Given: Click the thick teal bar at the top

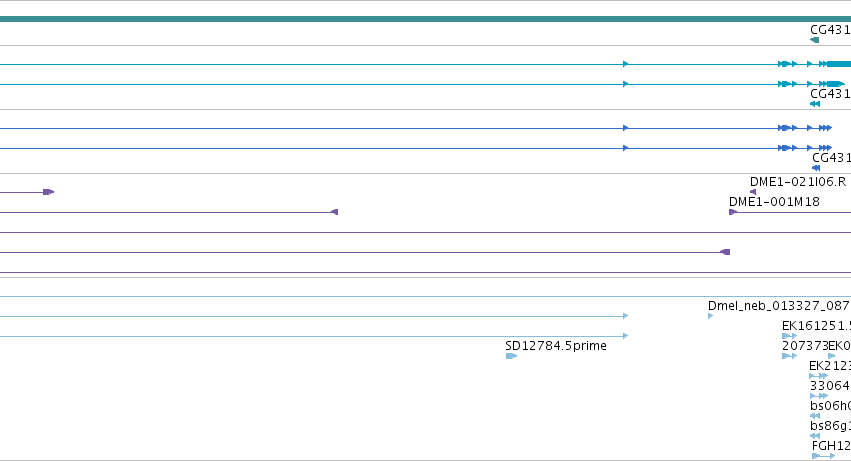Looking at the screenshot, I should tap(426, 19).
